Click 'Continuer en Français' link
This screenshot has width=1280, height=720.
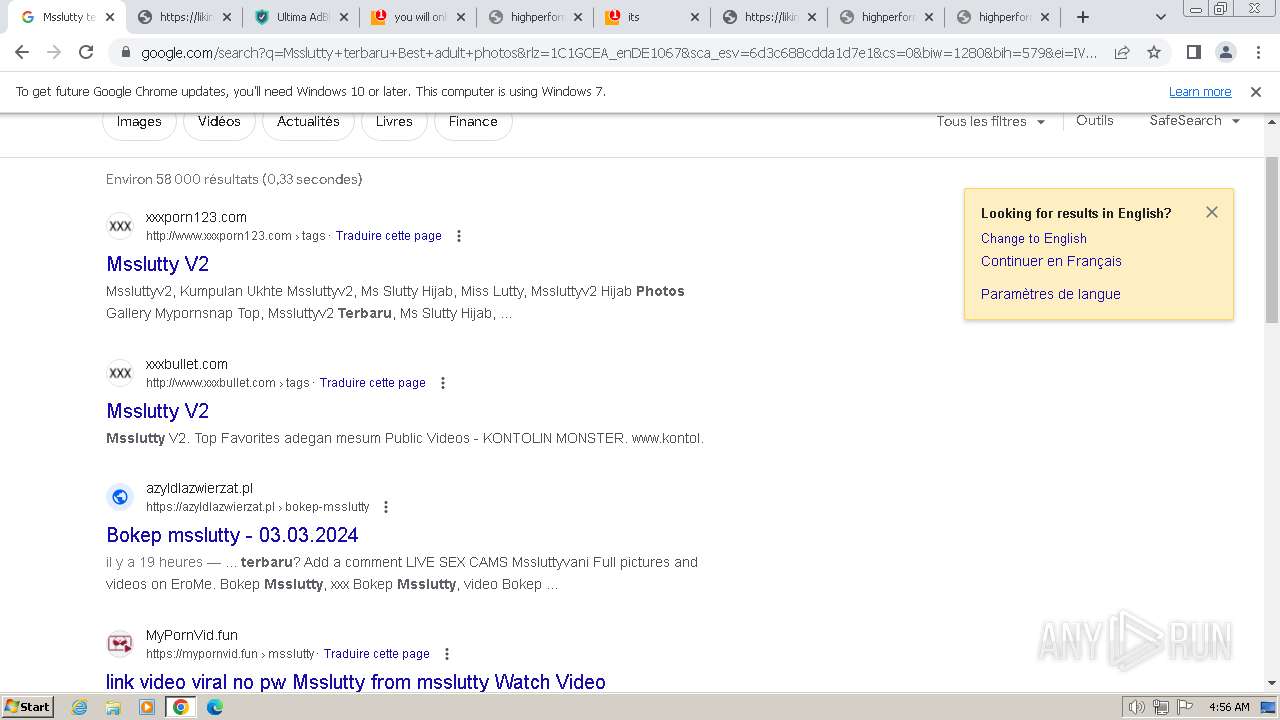[1051, 261]
